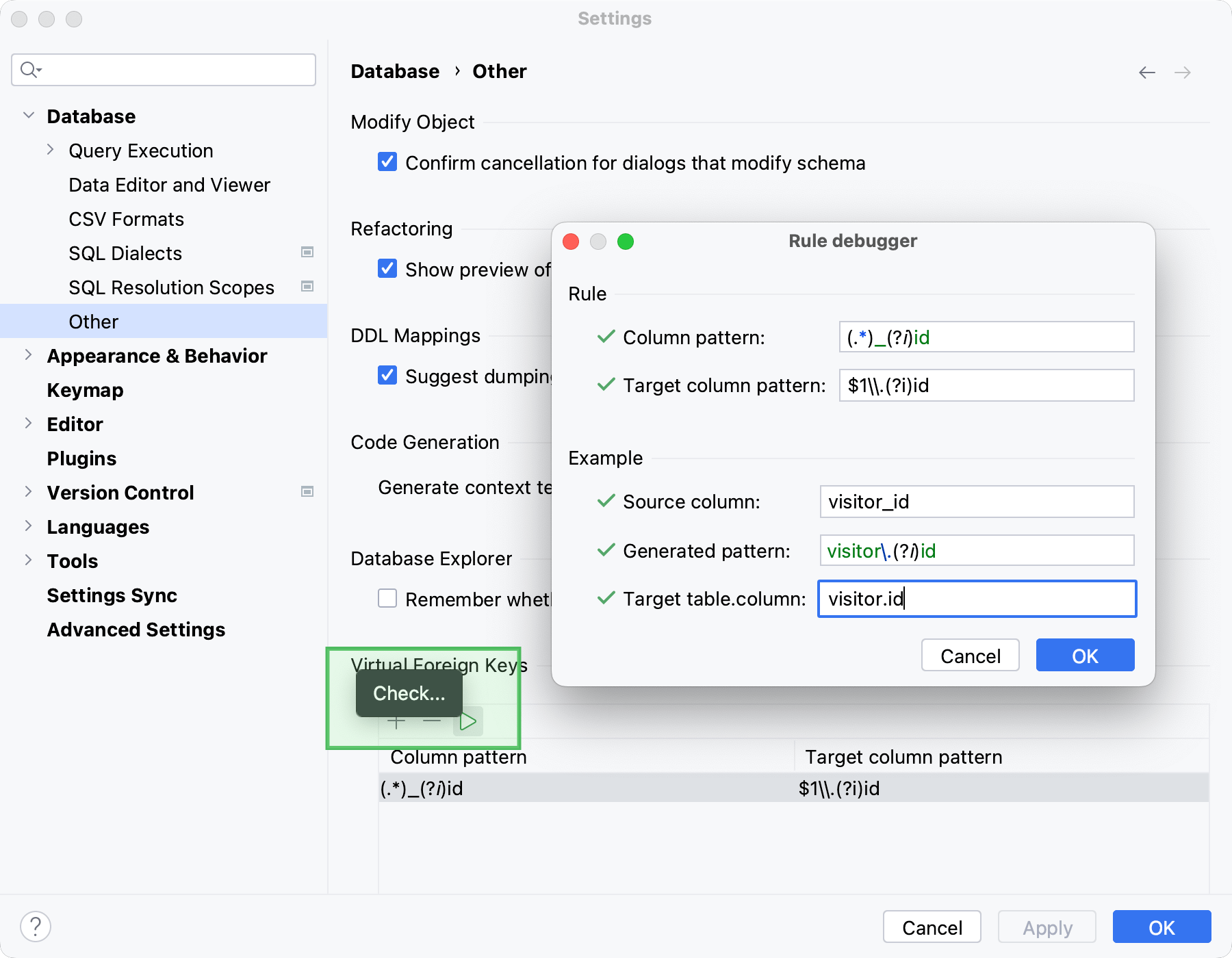Expand the Query Execution tree node
Viewport: 1232px width, 958px height.
(x=50, y=149)
